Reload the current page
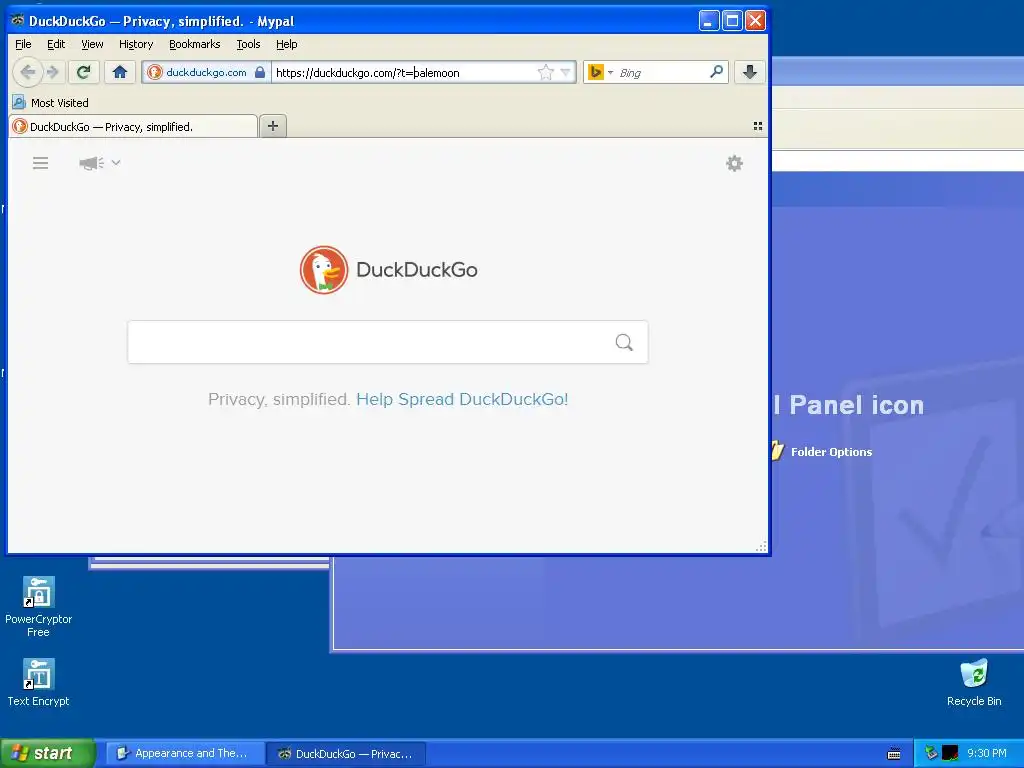The width and height of the screenshot is (1024, 768). pos(84,72)
